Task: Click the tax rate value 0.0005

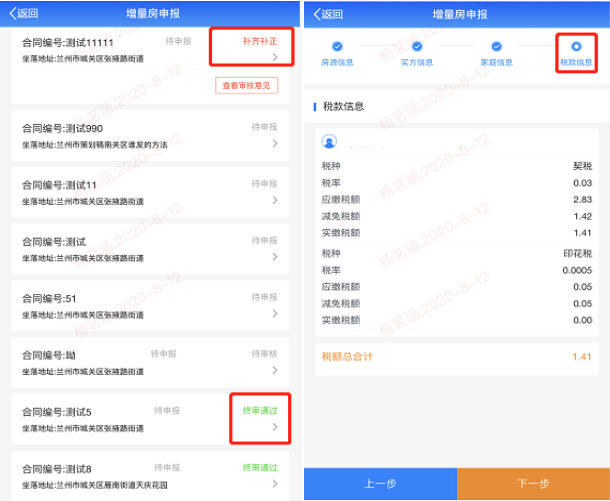Action: click(x=577, y=270)
